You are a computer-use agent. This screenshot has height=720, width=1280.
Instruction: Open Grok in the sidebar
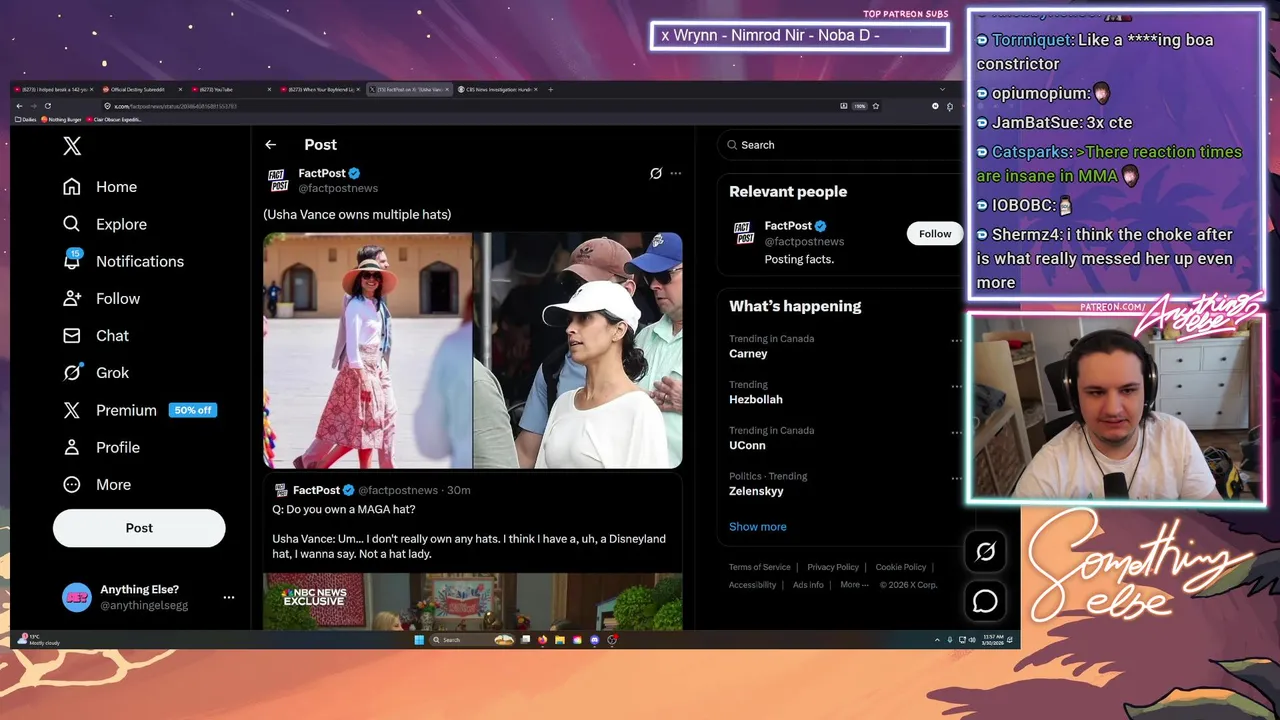click(96, 372)
